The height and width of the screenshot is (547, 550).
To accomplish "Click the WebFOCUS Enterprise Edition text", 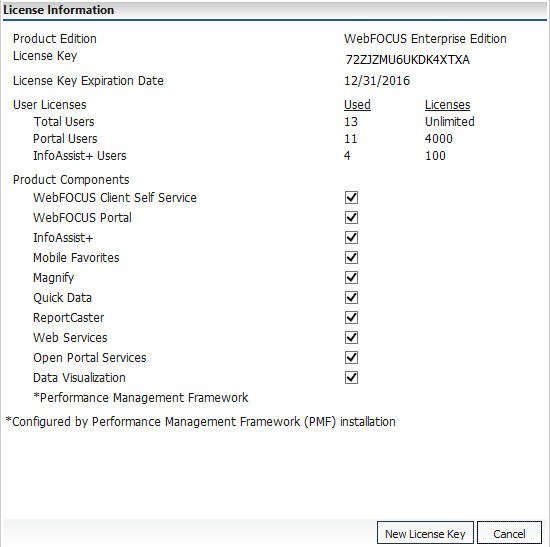I will pyautogui.click(x=425, y=39).
